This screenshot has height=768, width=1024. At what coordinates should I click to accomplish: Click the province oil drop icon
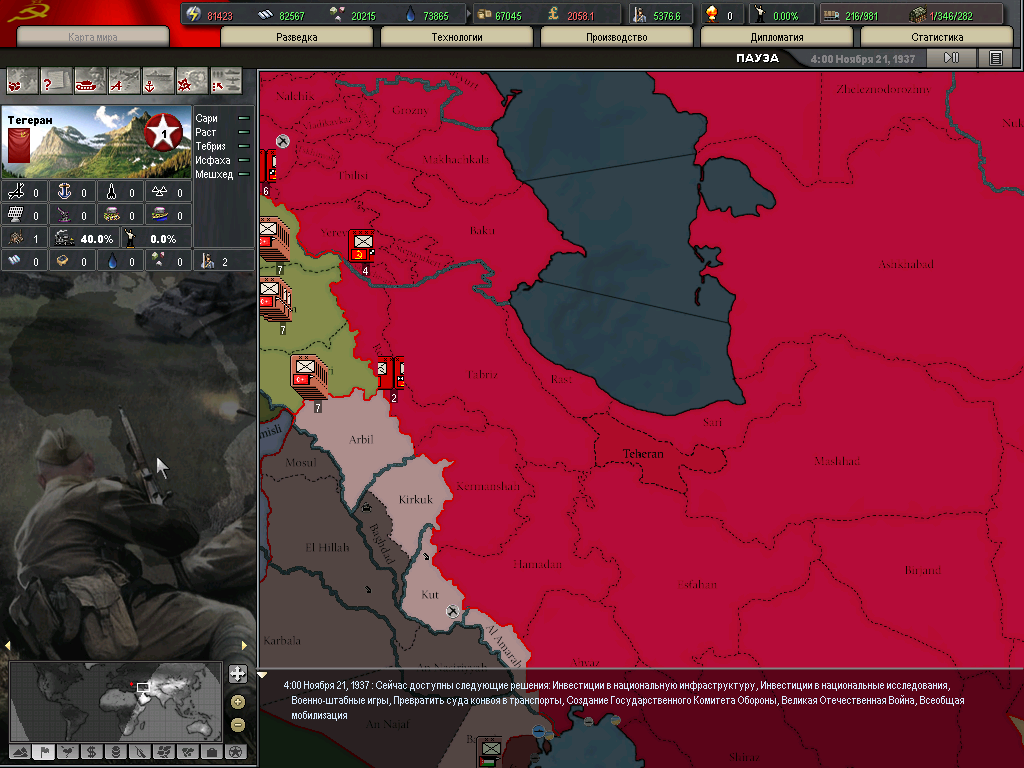(x=112, y=261)
